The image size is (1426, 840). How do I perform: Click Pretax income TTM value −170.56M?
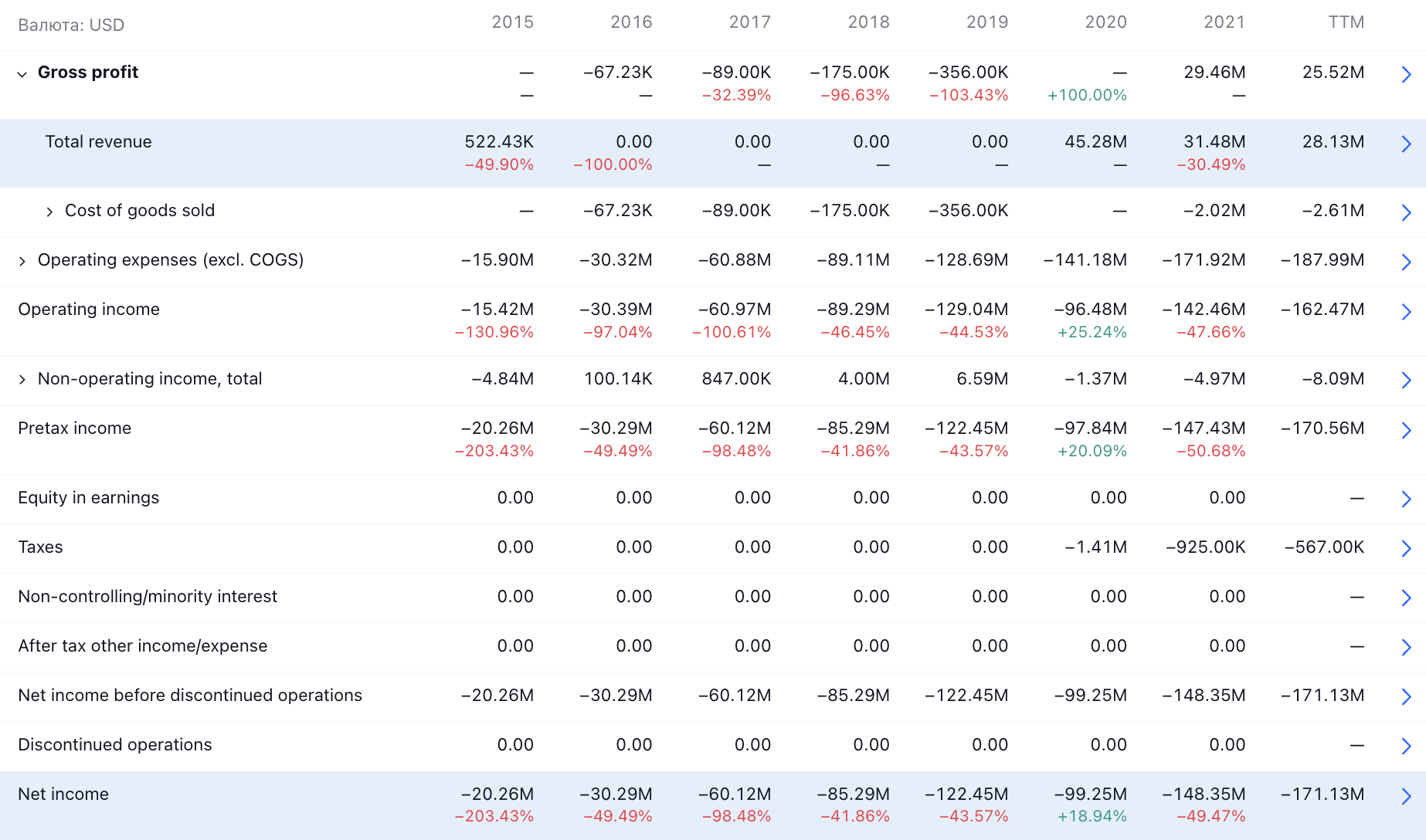[1322, 428]
